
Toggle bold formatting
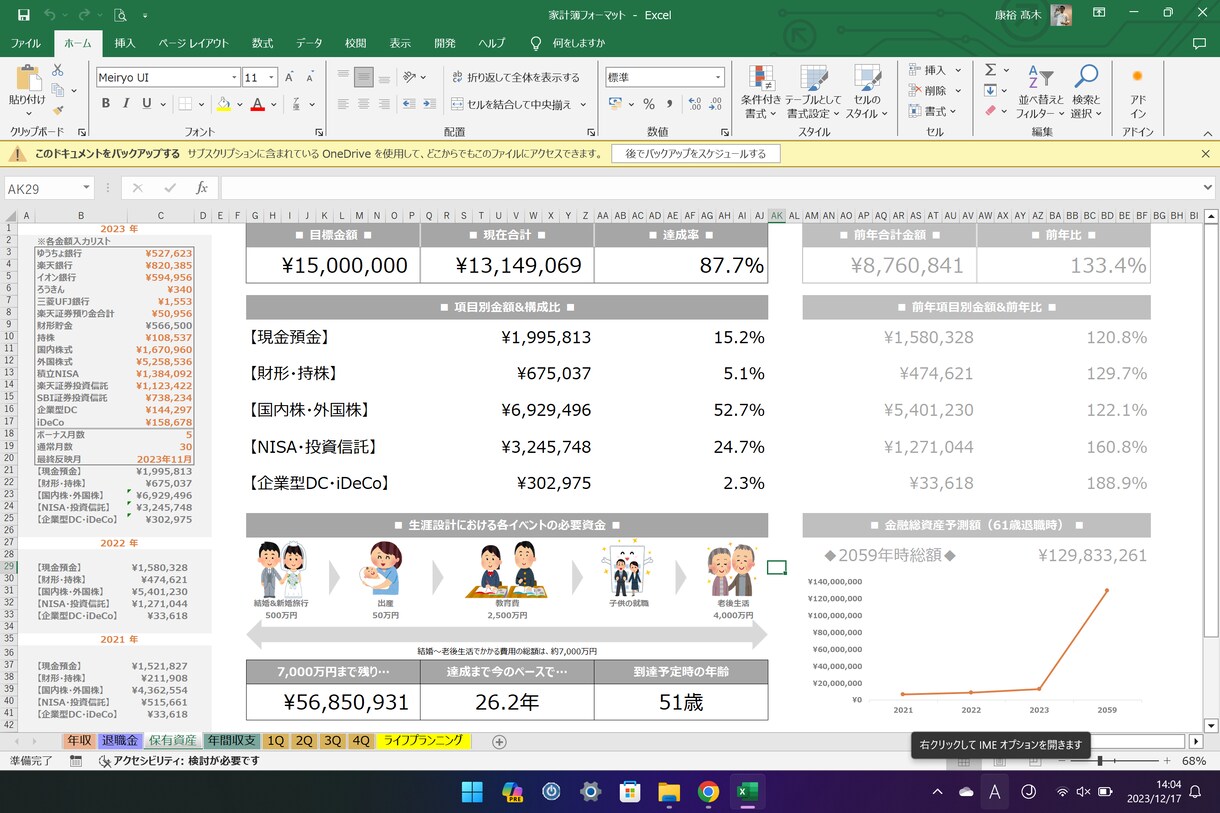click(105, 104)
